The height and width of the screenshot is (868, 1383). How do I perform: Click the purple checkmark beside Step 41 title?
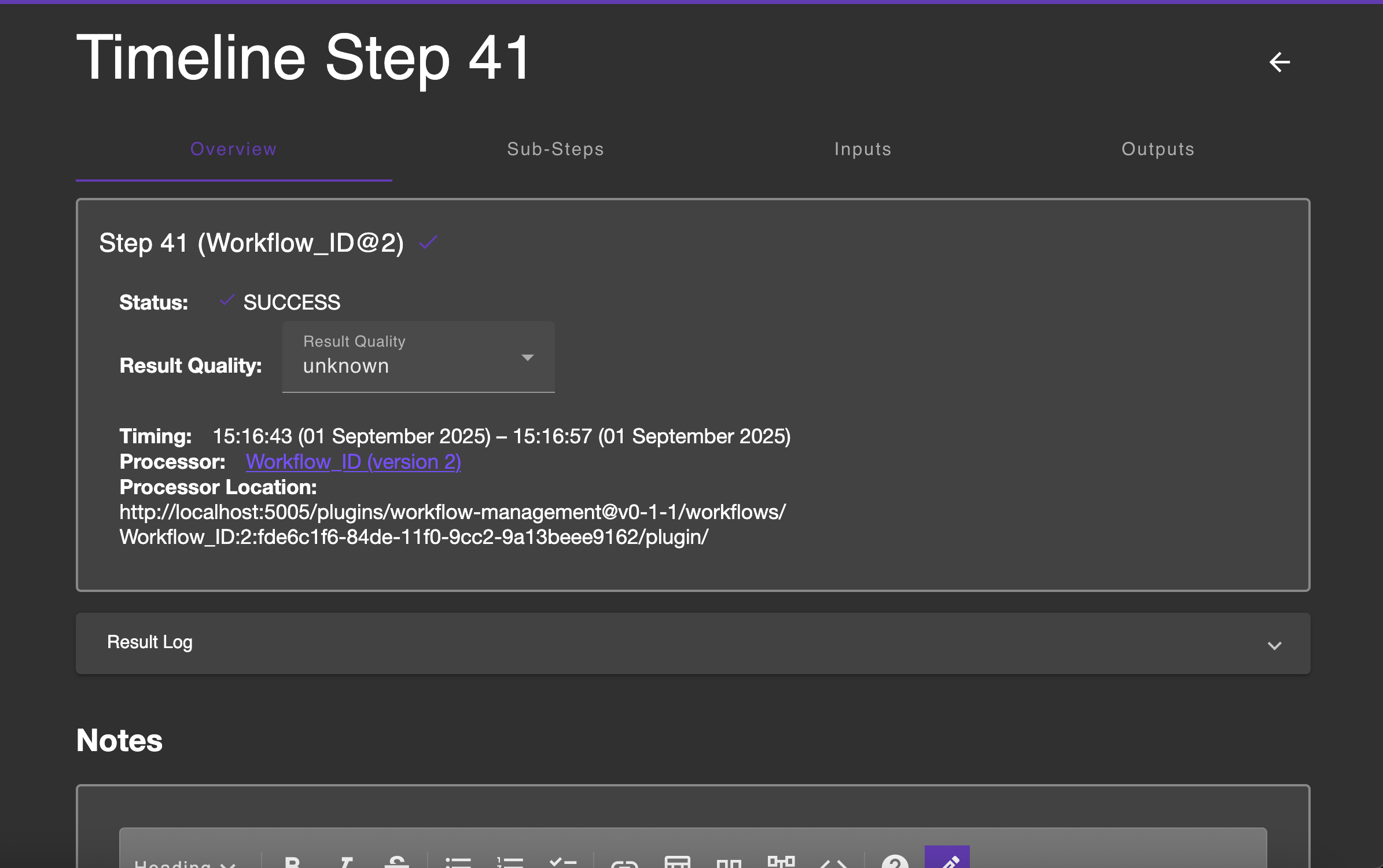(x=428, y=242)
